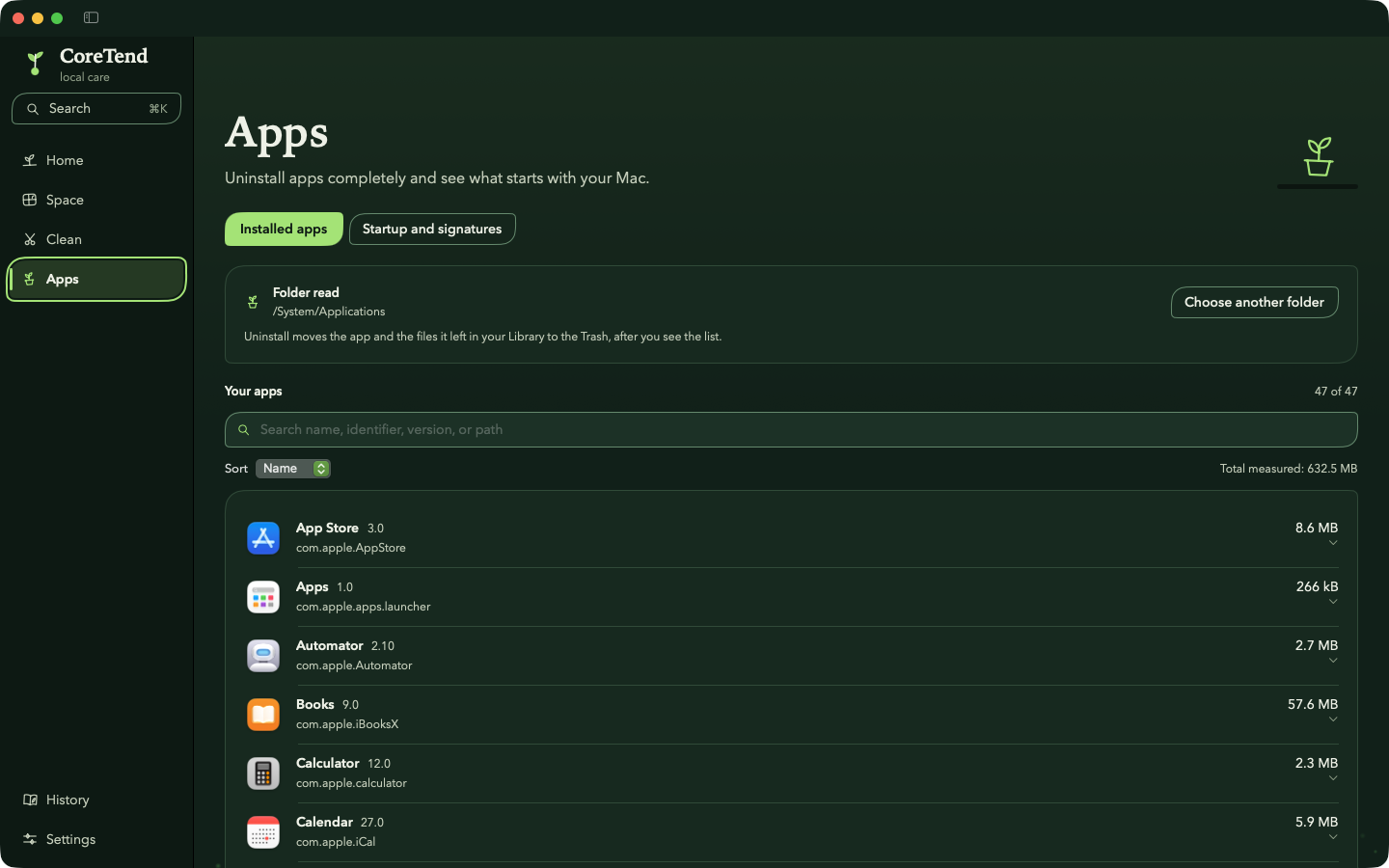Select the text com.apple.AppStore

point(351,548)
